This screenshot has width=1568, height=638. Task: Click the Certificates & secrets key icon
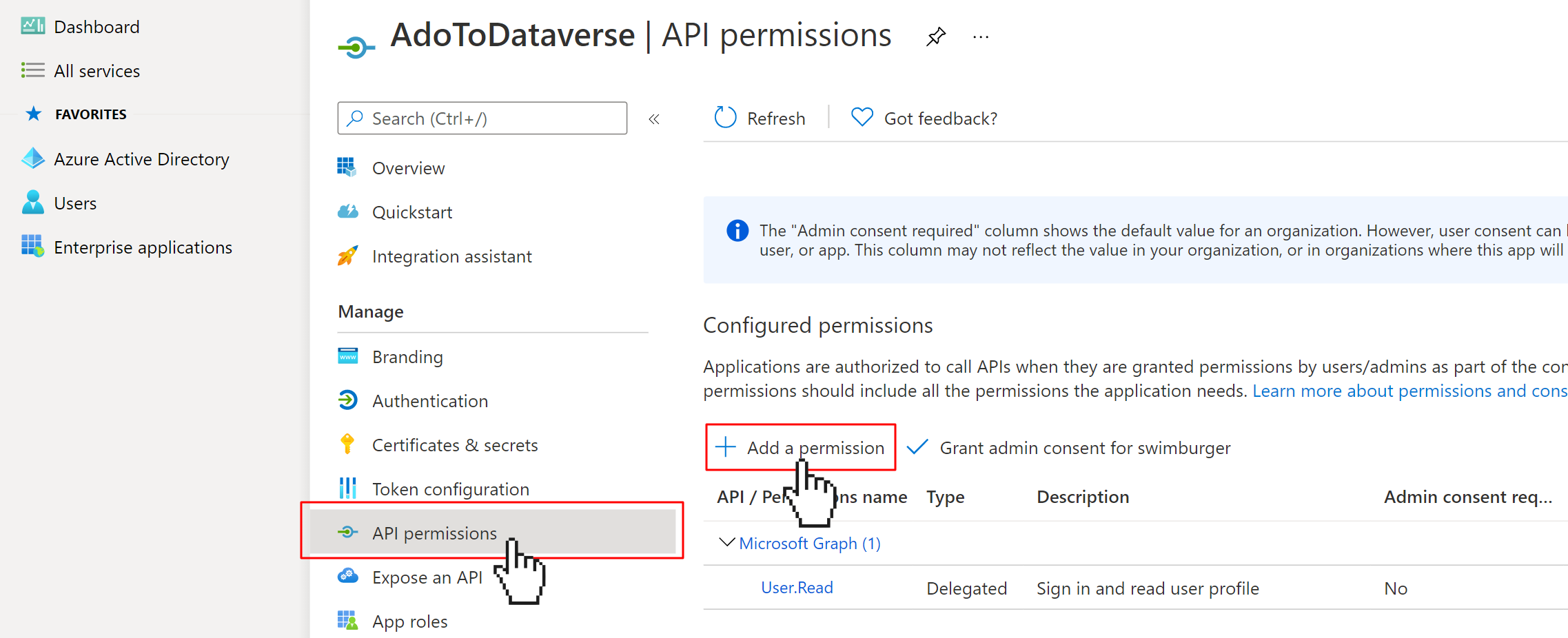click(347, 444)
